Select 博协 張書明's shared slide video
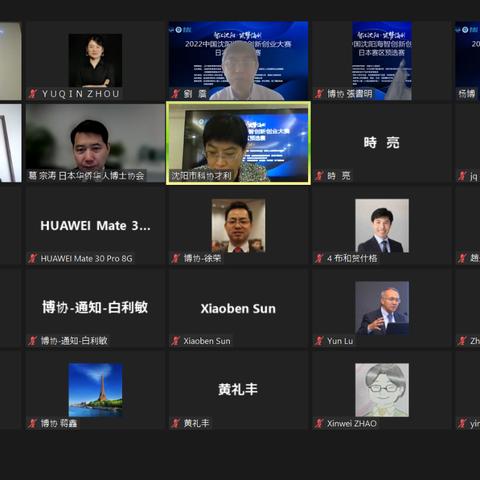The height and width of the screenshot is (480, 480). (x=382, y=61)
